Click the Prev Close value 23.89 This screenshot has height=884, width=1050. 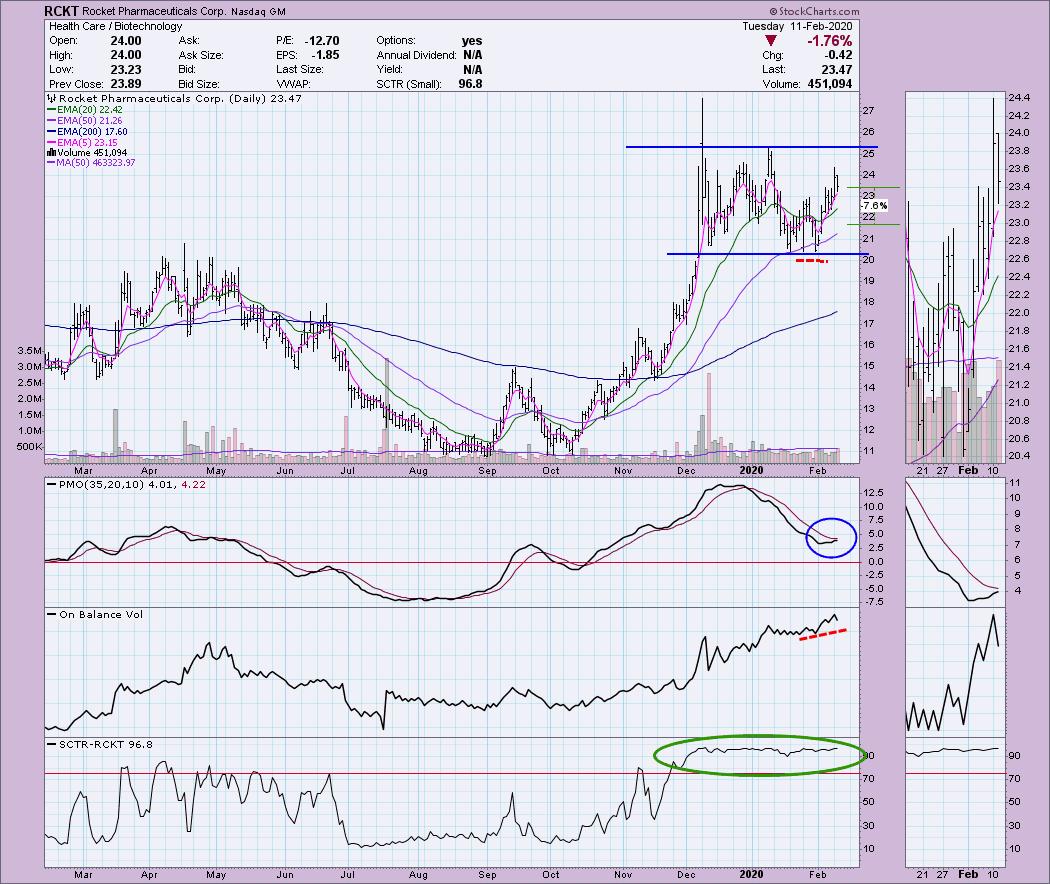coord(126,84)
